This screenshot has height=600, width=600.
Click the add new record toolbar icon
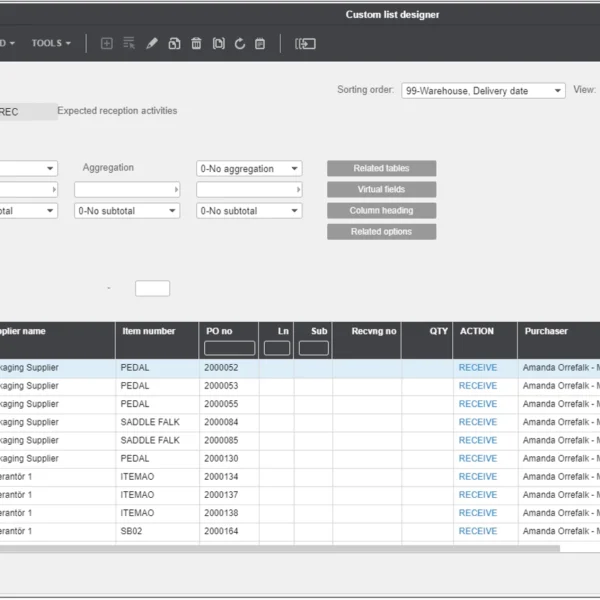coord(107,44)
